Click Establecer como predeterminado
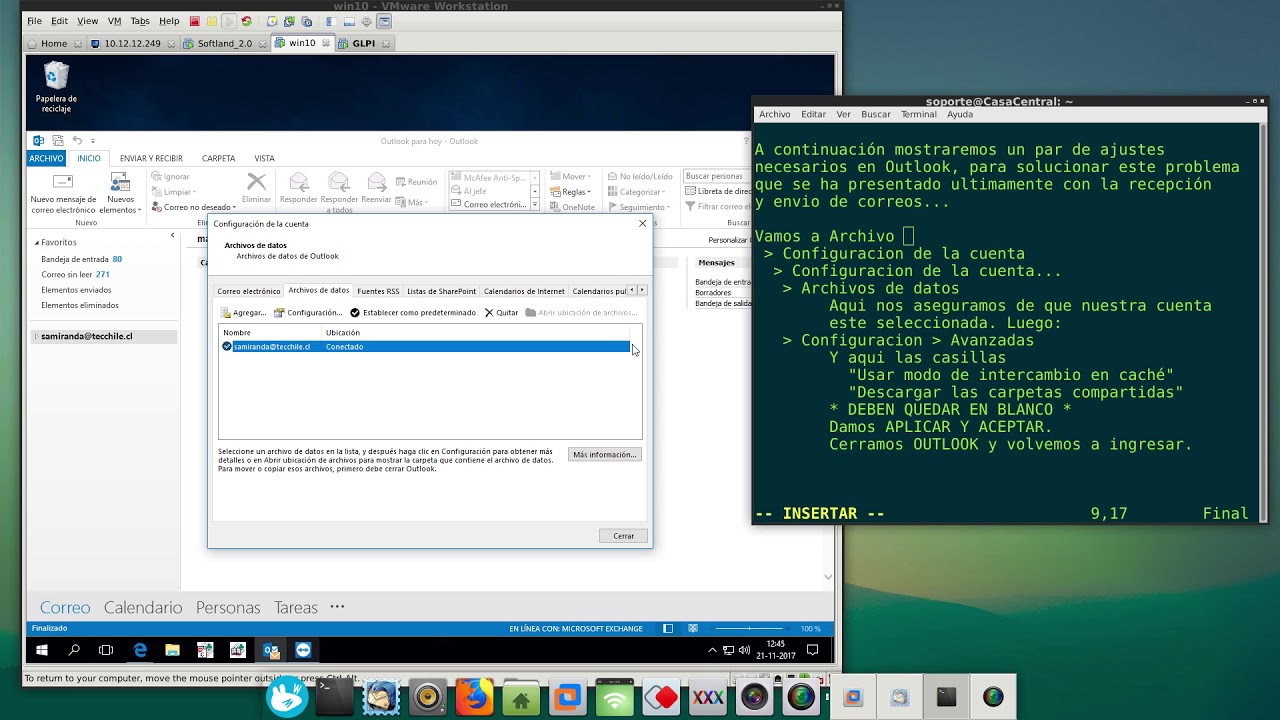 [x=413, y=313]
